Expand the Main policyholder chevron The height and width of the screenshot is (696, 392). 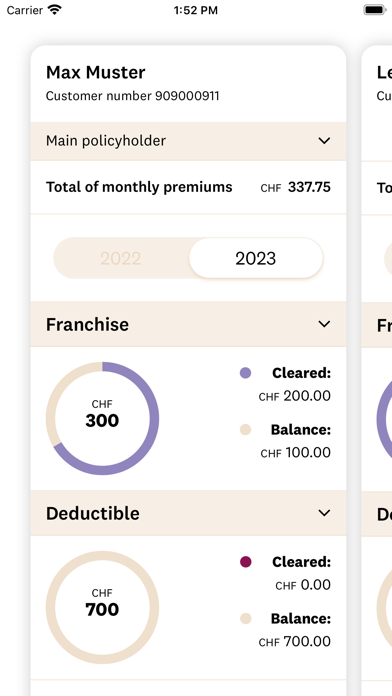click(x=325, y=141)
